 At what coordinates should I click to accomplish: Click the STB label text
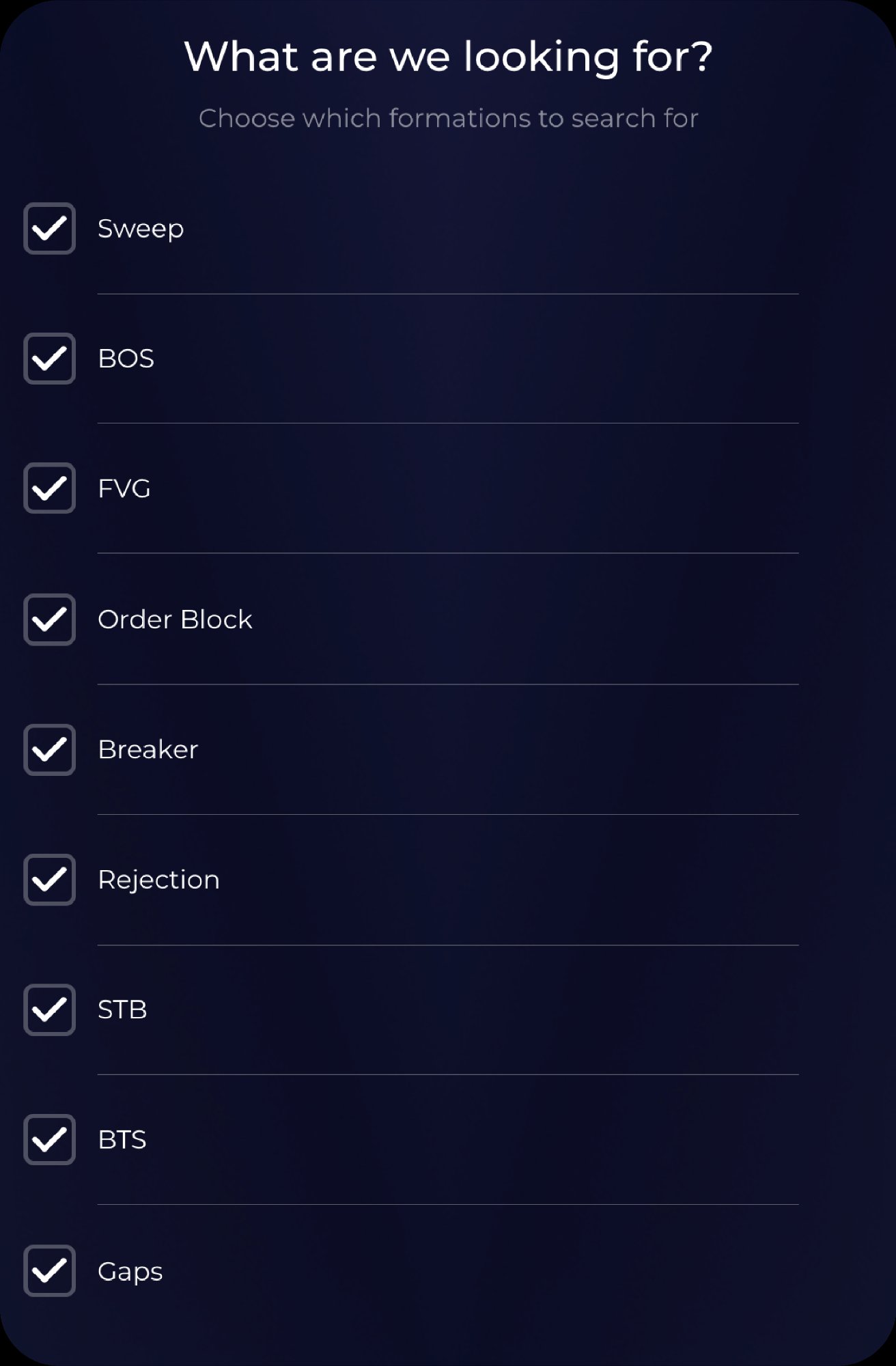(122, 1009)
